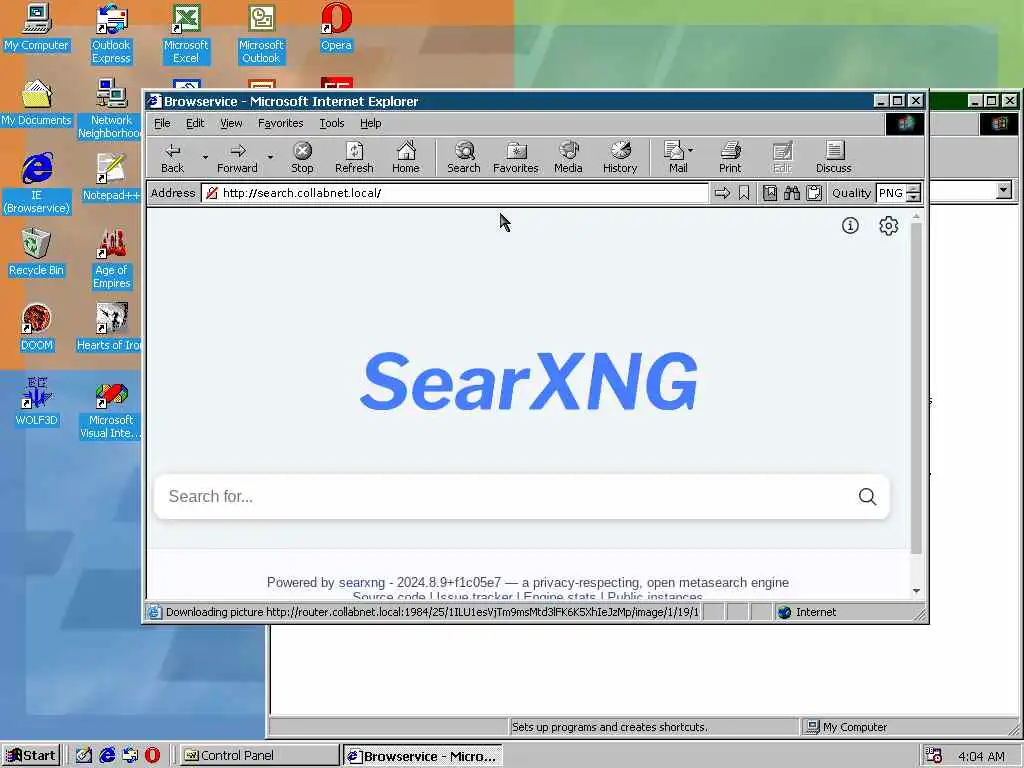Click the bookmark ribbon icon
This screenshot has height=768, width=1024.
coord(744,193)
